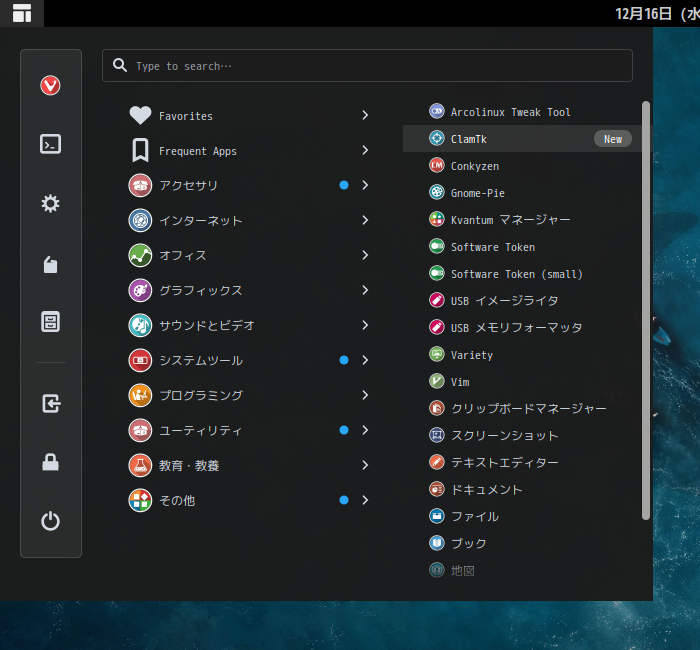Click the Software Token (small) icon

click(x=437, y=273)
